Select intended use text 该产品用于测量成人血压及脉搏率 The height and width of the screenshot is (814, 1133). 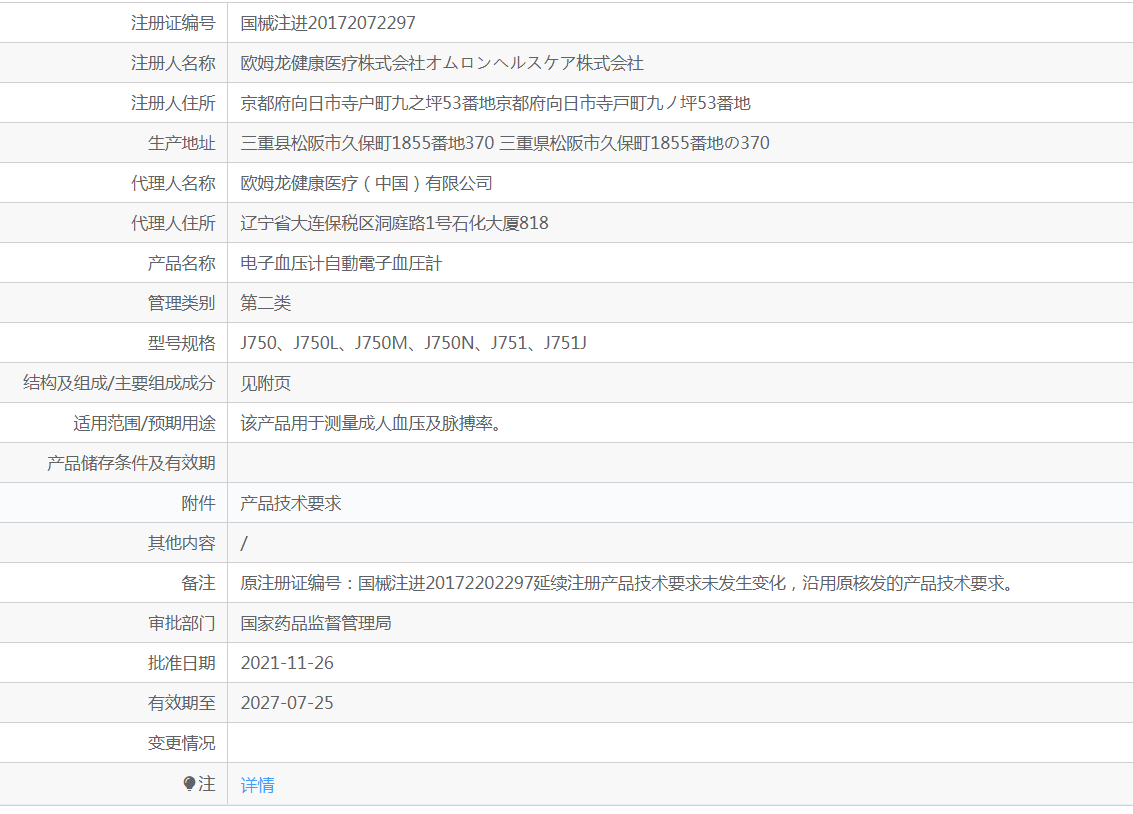tap(367, 423)
